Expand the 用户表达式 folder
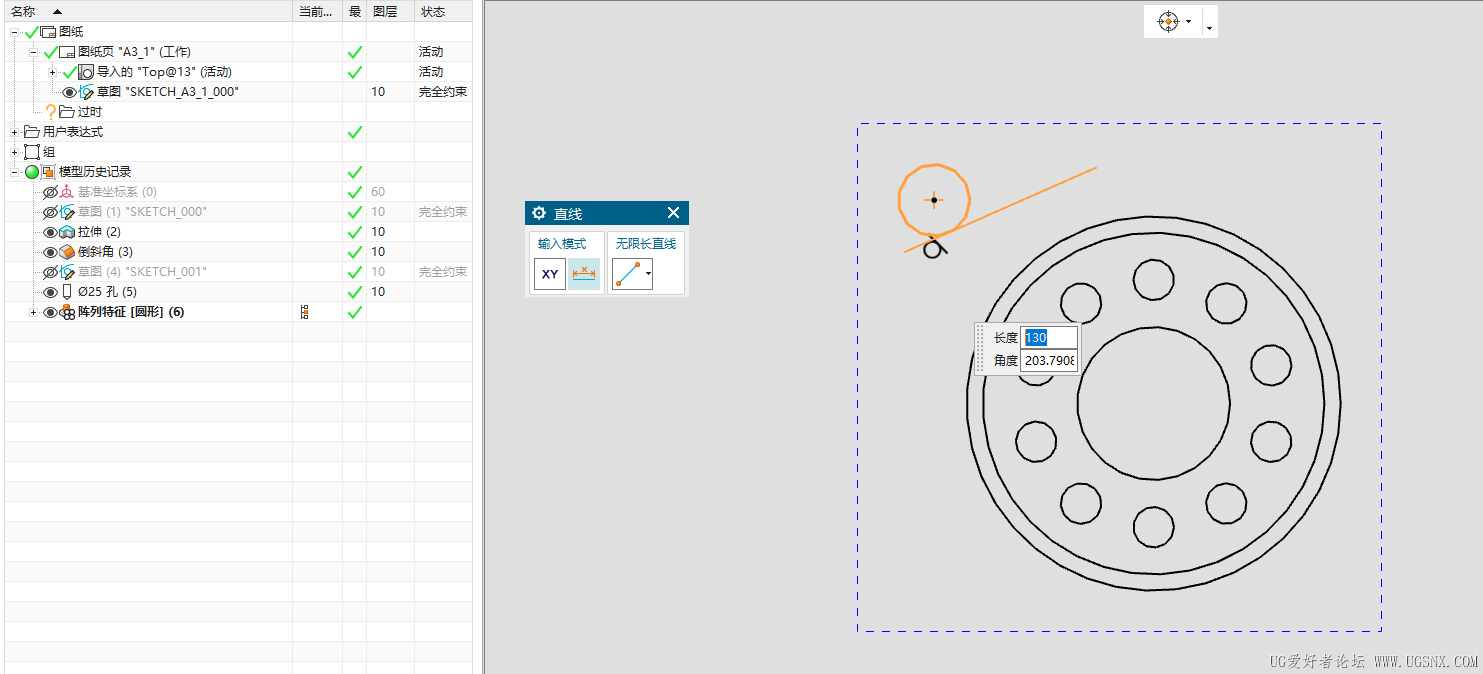The width and height of the screenshot is (1483, 674). tap(14, 132)
